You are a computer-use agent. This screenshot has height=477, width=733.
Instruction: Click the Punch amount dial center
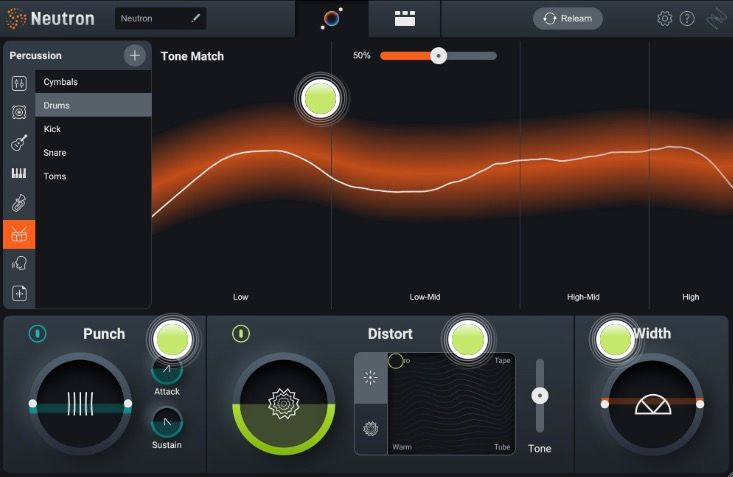(x=80, y=404)
